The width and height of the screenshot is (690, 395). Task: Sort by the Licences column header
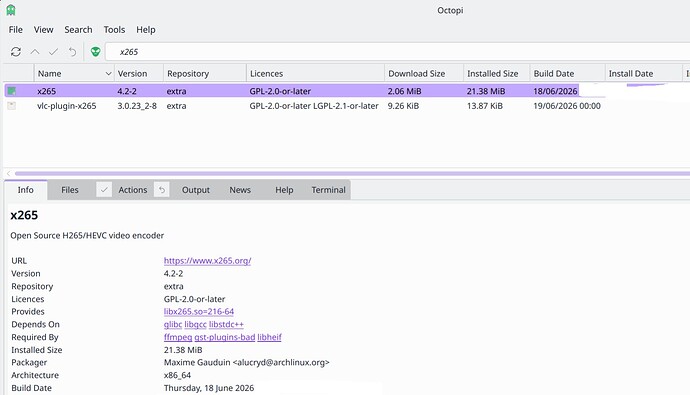[x=315, y=73]
